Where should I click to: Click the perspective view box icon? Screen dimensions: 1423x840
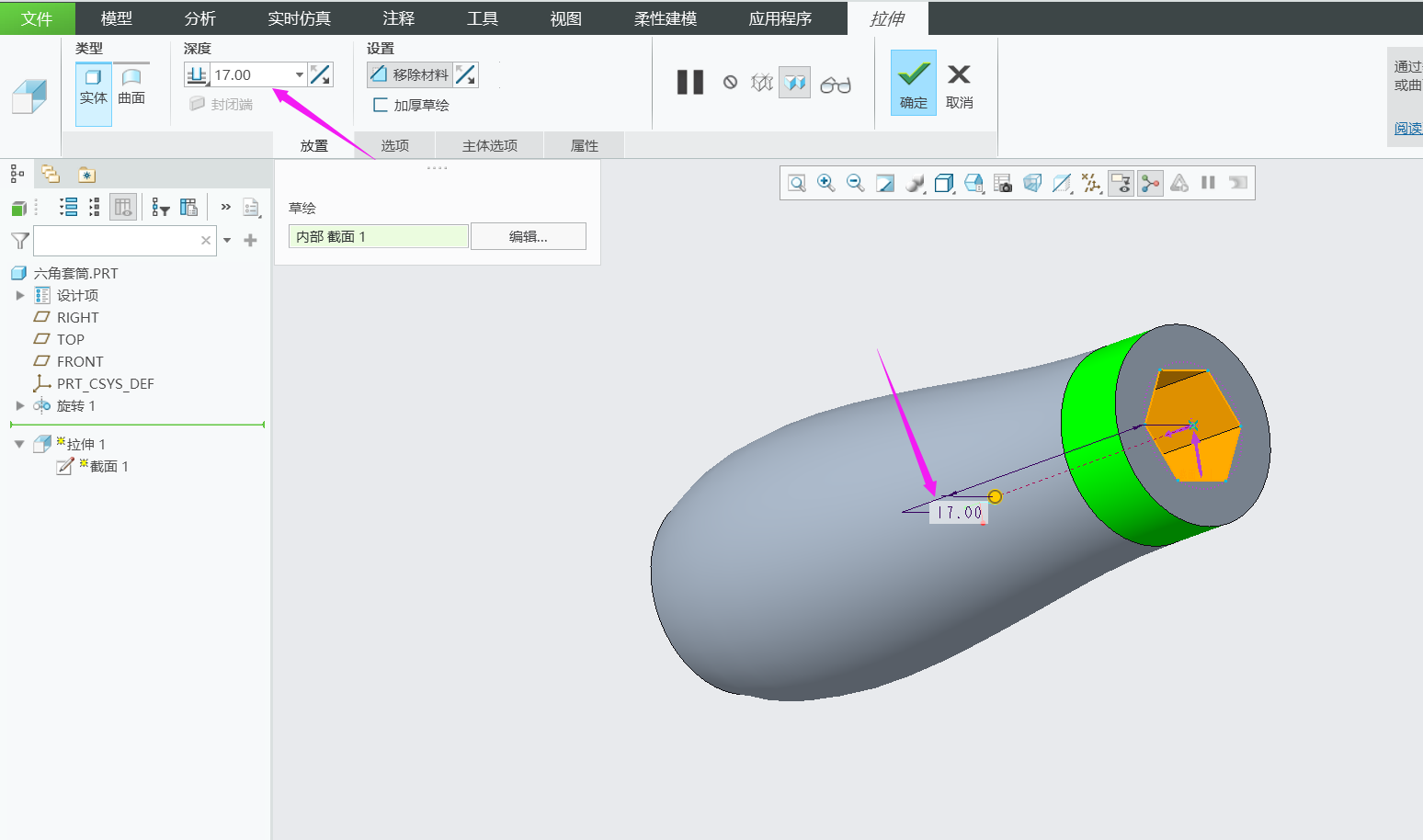click(x=1032, y=183)
